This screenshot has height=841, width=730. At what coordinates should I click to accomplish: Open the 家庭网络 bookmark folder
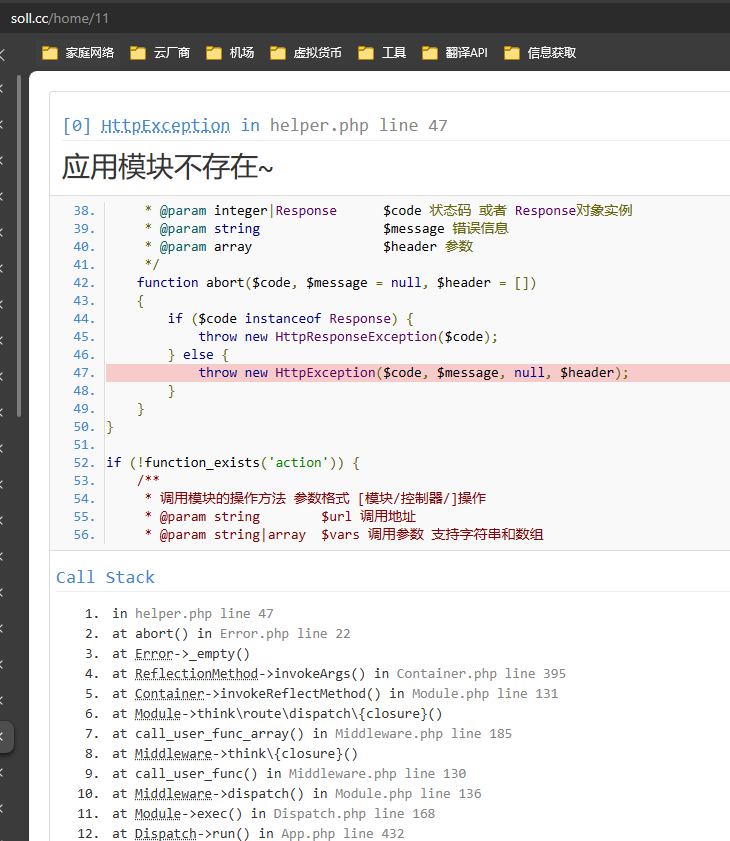78,53
